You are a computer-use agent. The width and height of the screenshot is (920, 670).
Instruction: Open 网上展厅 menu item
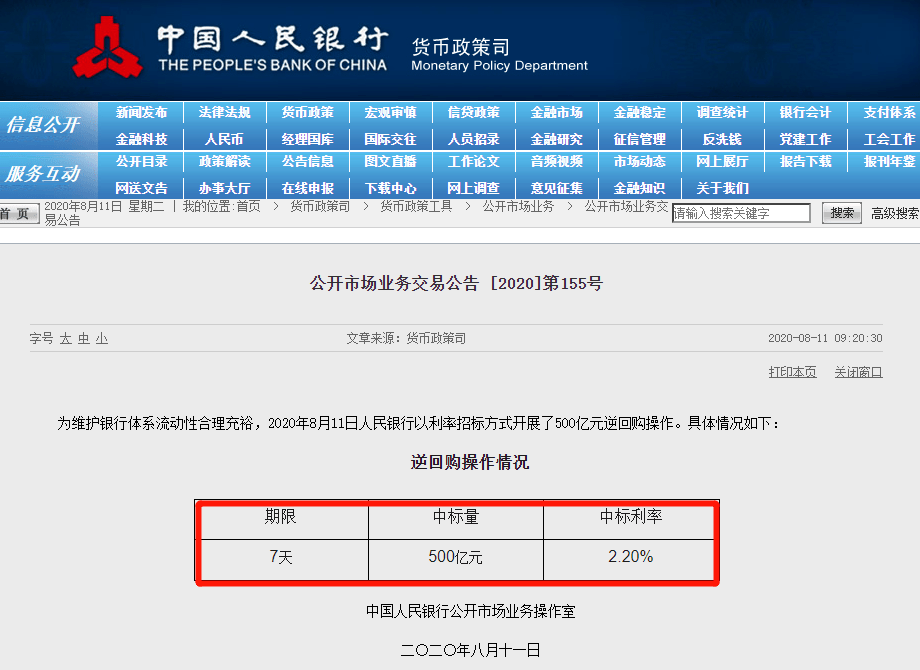(x=722, y=161)
